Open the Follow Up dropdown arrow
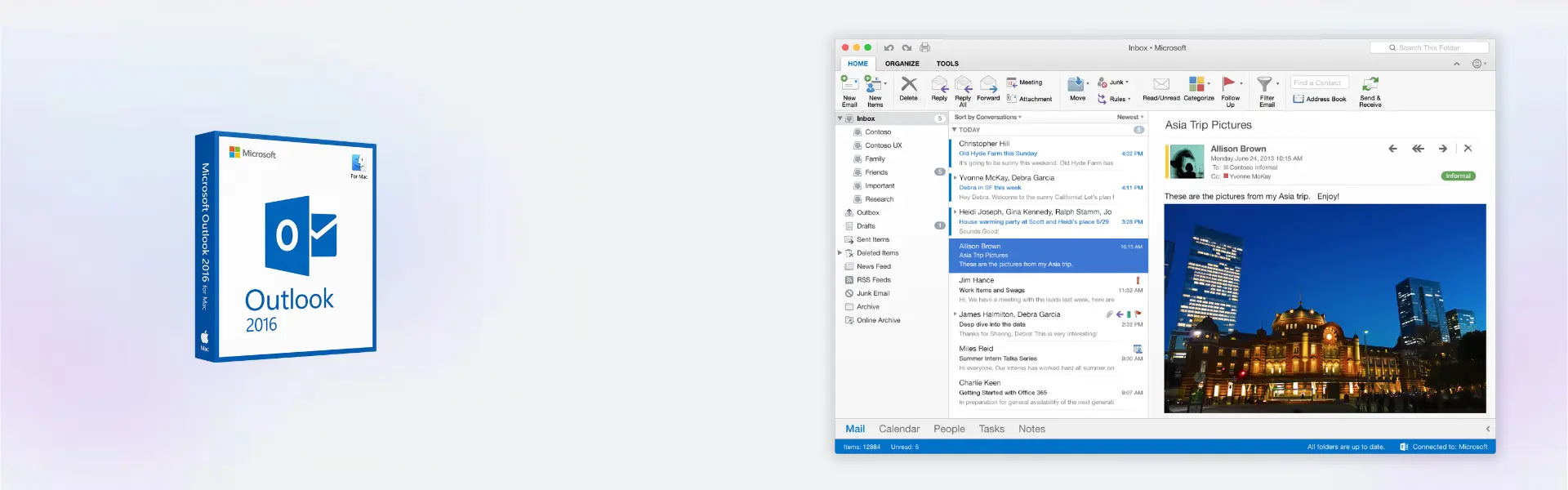The width and height of the screenshot is (1568, 490). [x=1241, y=83]
